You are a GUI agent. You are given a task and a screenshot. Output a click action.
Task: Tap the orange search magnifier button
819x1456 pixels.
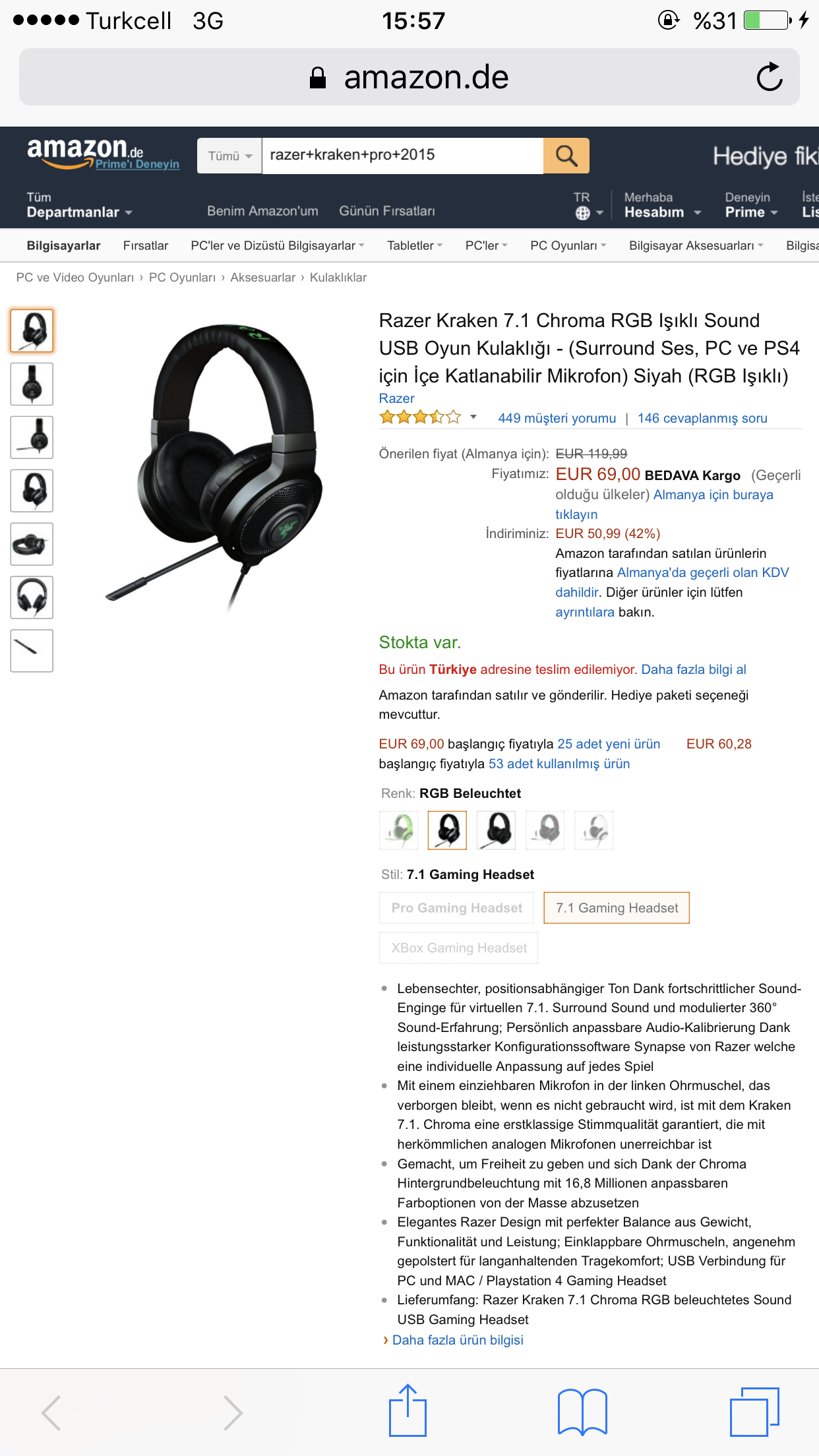(x=566, y=156)
